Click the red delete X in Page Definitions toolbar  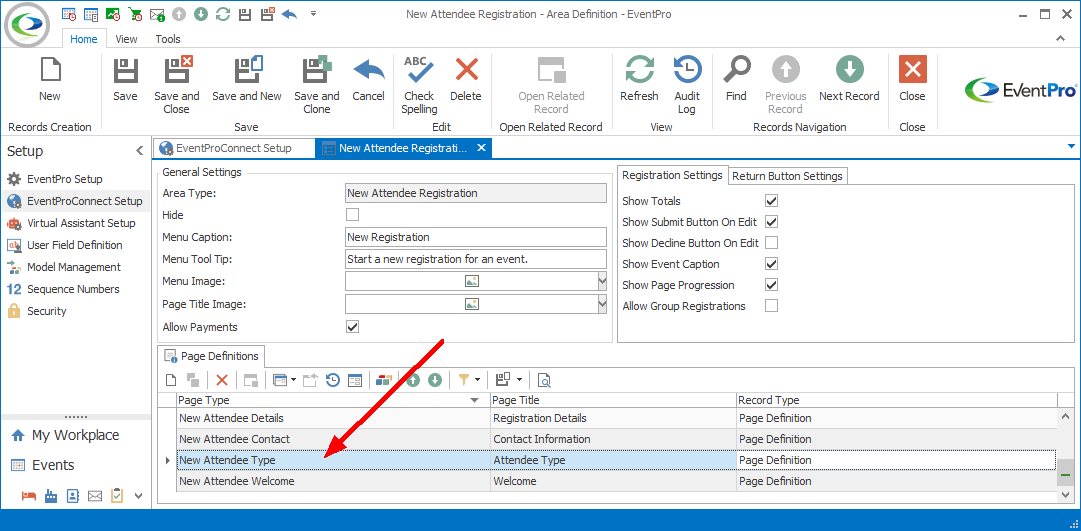tap(222, 379)
